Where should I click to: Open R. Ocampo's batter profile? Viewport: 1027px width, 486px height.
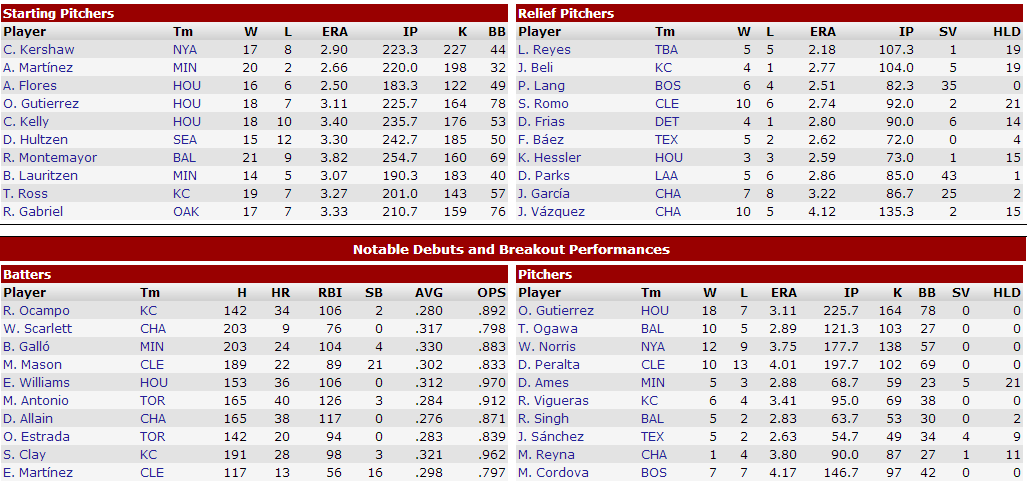click(x=36, y=310)
